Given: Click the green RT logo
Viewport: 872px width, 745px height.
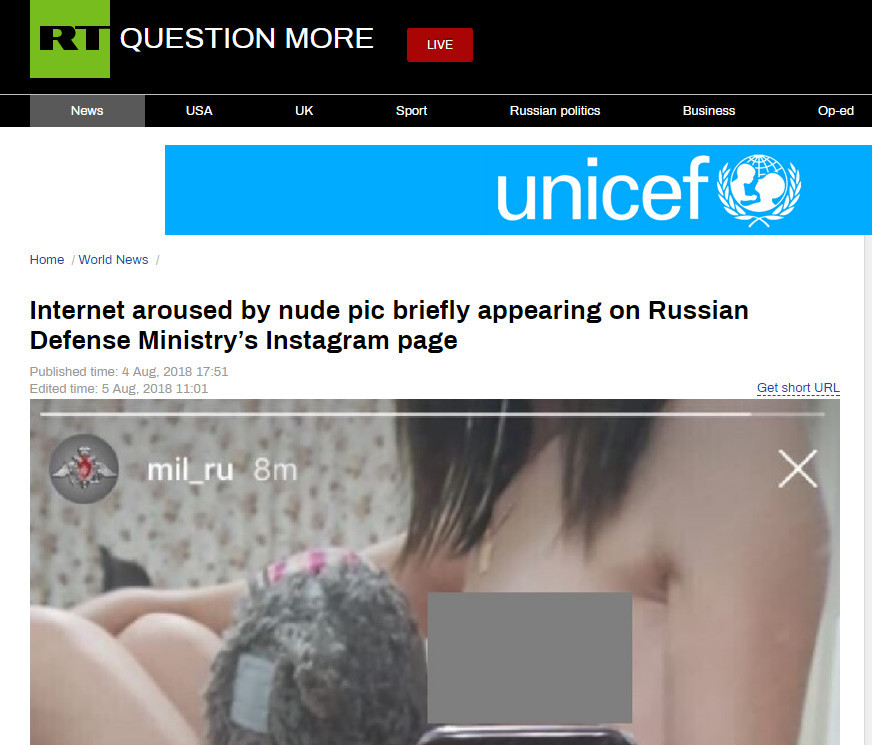Looking at the screenshot, I should (x=70, y=38).
